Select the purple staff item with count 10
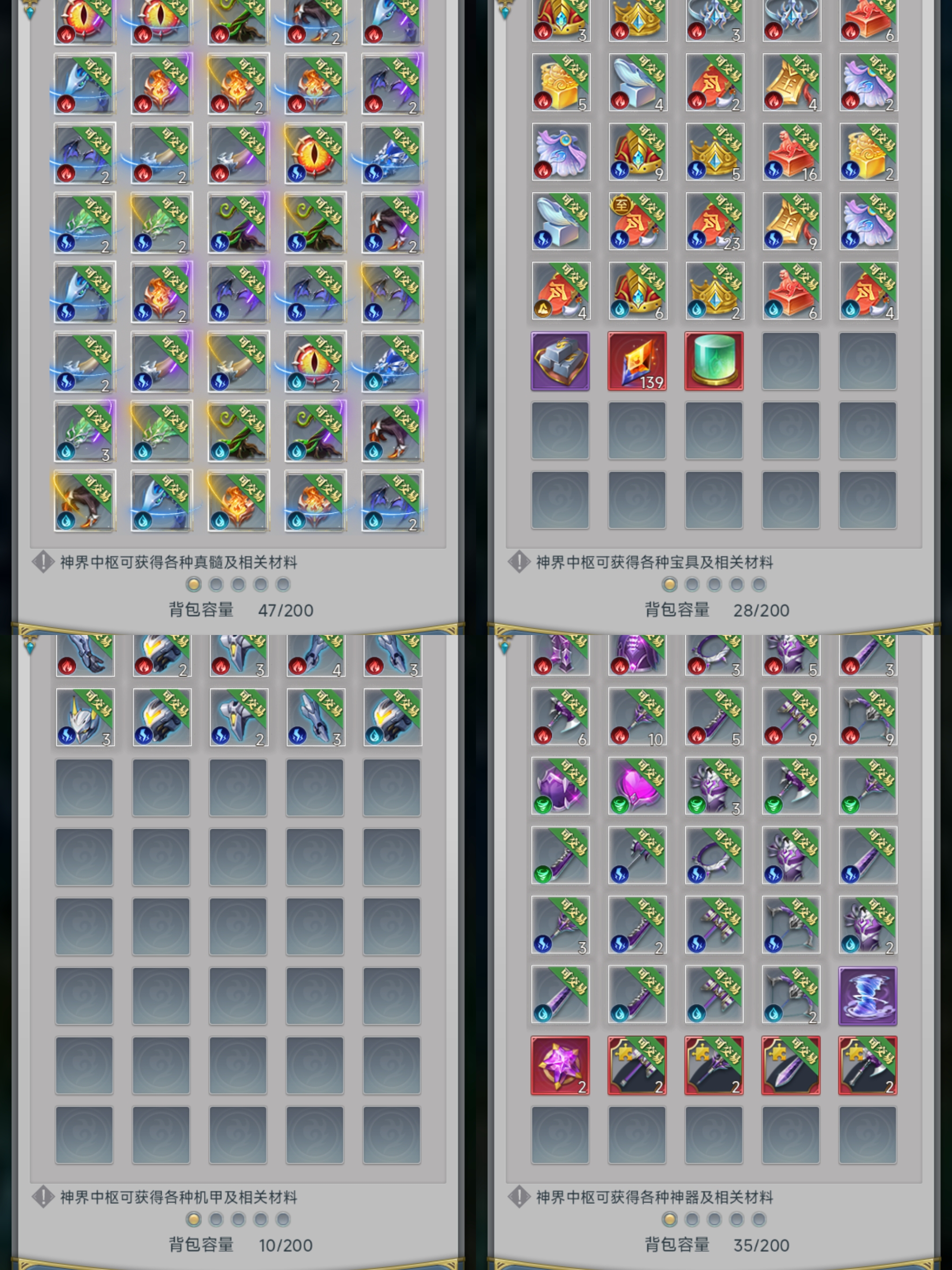Screen dimensions: 952x1270 (x=637, y=717)
